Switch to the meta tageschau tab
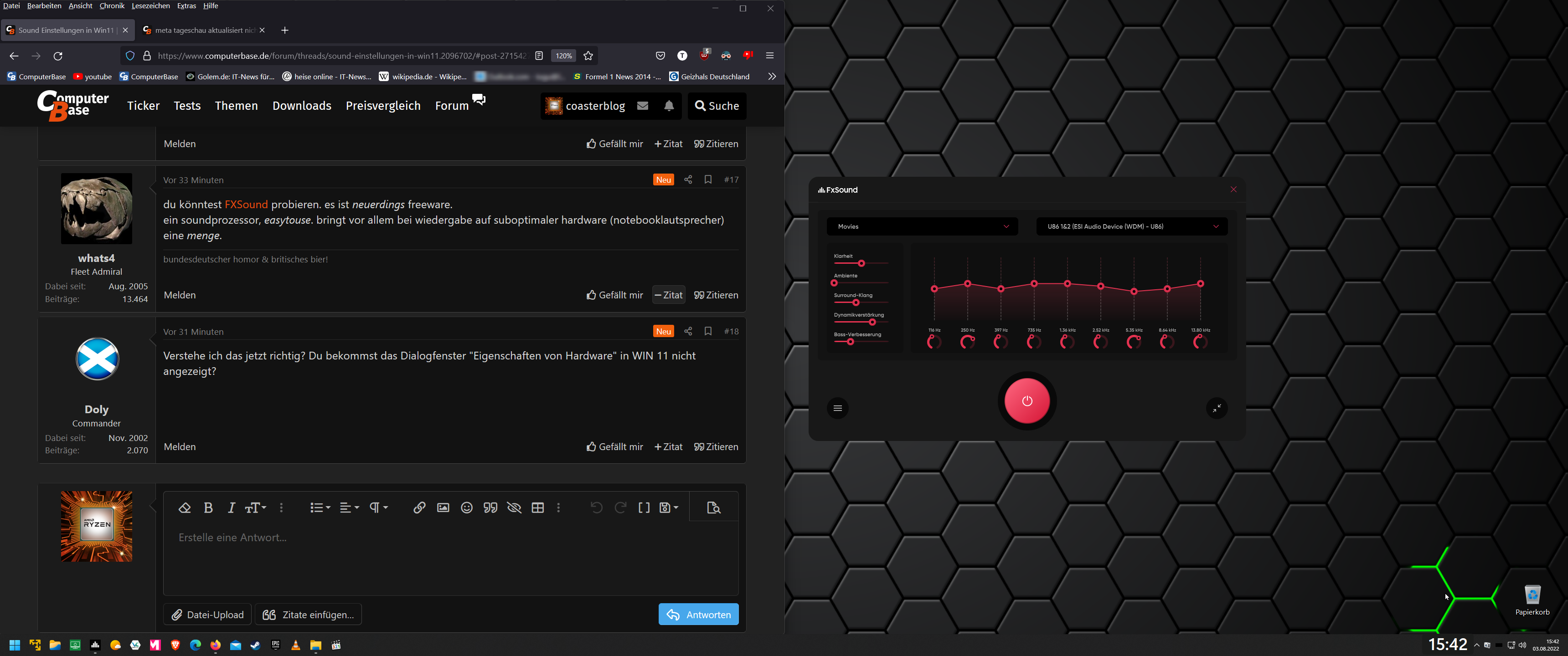The height and width of the screenshot is (656, 1568). click(204, 31)
